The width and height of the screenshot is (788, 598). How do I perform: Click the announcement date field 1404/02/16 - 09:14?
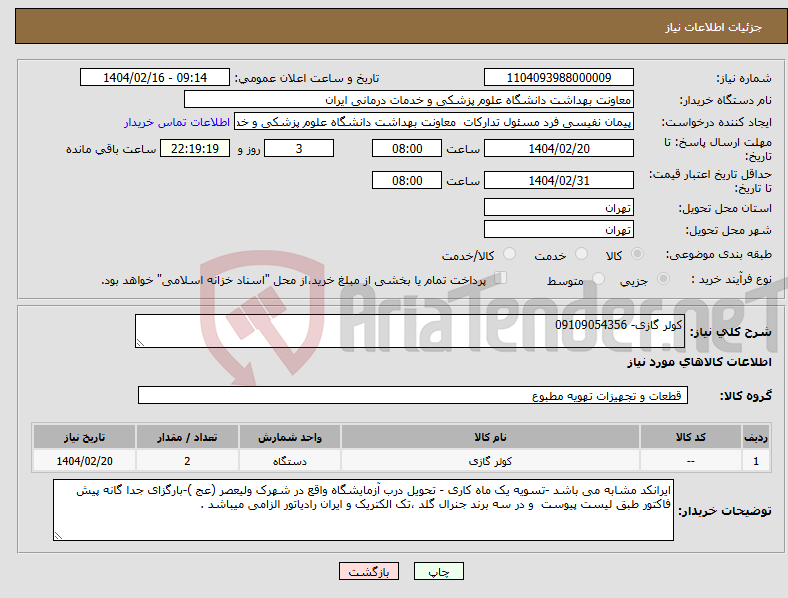[155, 77]
